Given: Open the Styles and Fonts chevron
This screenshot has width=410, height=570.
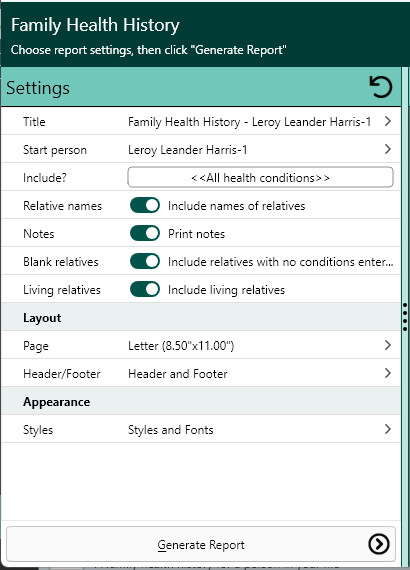Looking at the screenshot, I should [x=388, y=429].
